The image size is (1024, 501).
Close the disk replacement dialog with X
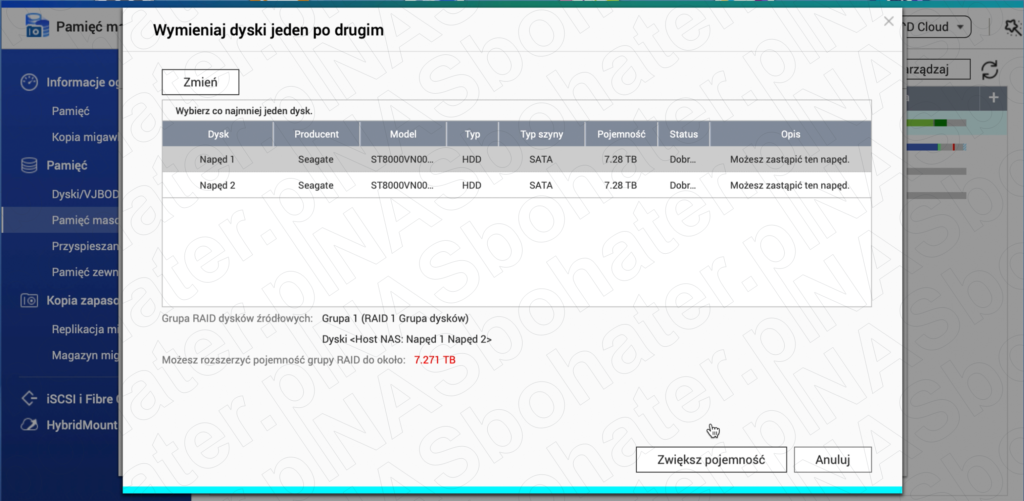889,21
